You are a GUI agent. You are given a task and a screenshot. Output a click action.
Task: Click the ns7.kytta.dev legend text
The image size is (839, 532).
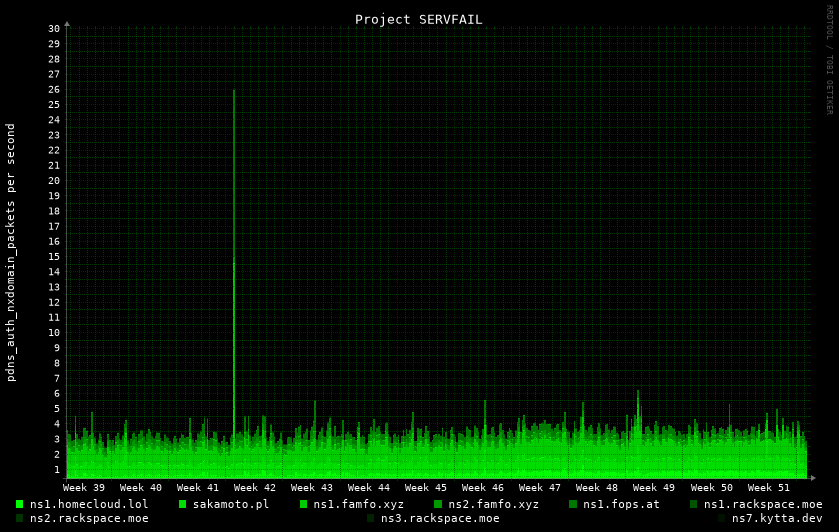[777, 518]
